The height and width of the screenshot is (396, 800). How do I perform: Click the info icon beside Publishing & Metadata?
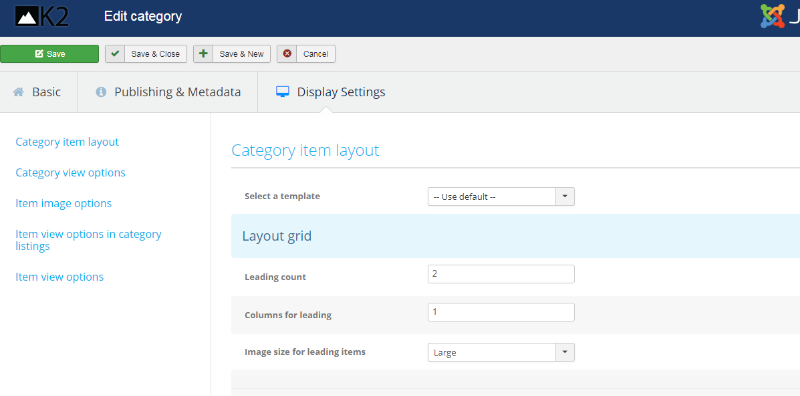click(x=101, y=92)
